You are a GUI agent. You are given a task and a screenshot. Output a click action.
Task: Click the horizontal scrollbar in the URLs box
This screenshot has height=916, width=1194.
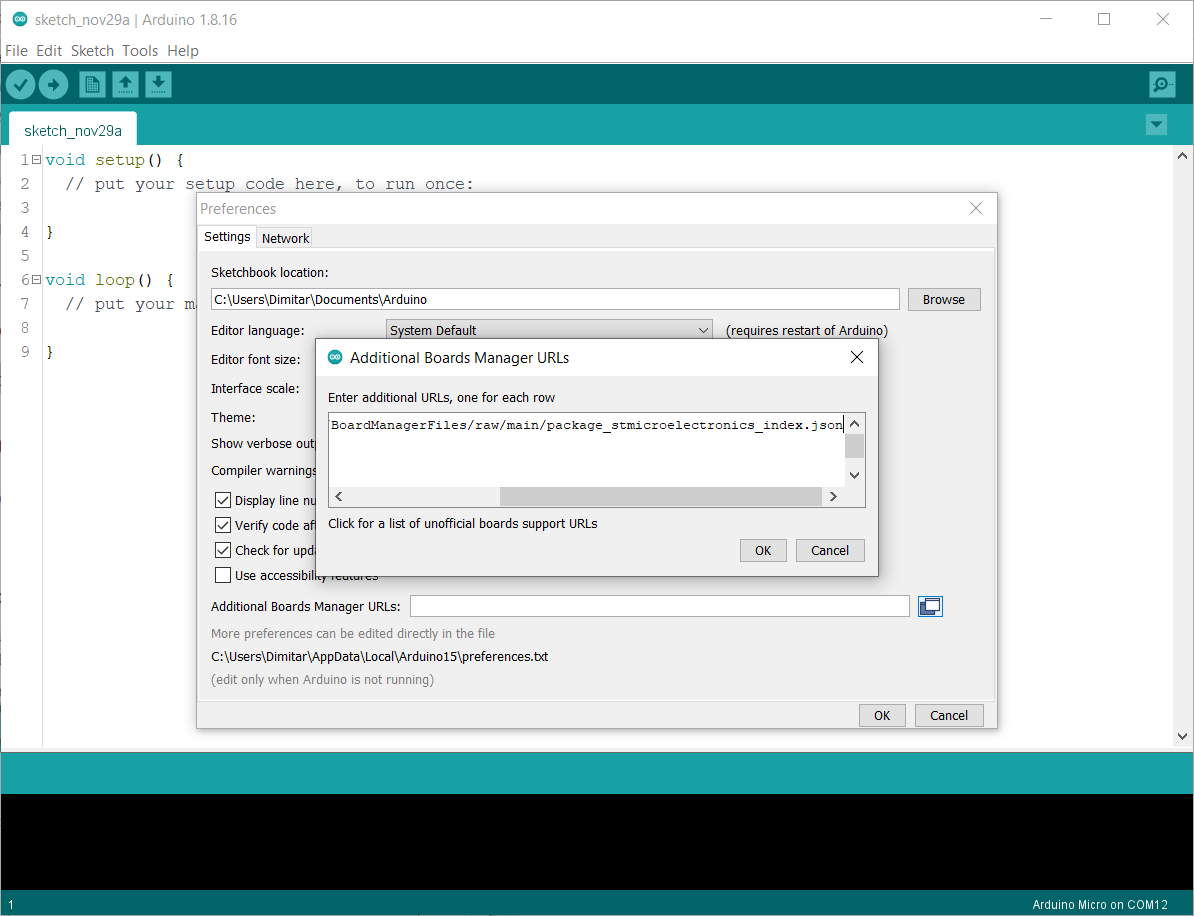click(660, 496)
